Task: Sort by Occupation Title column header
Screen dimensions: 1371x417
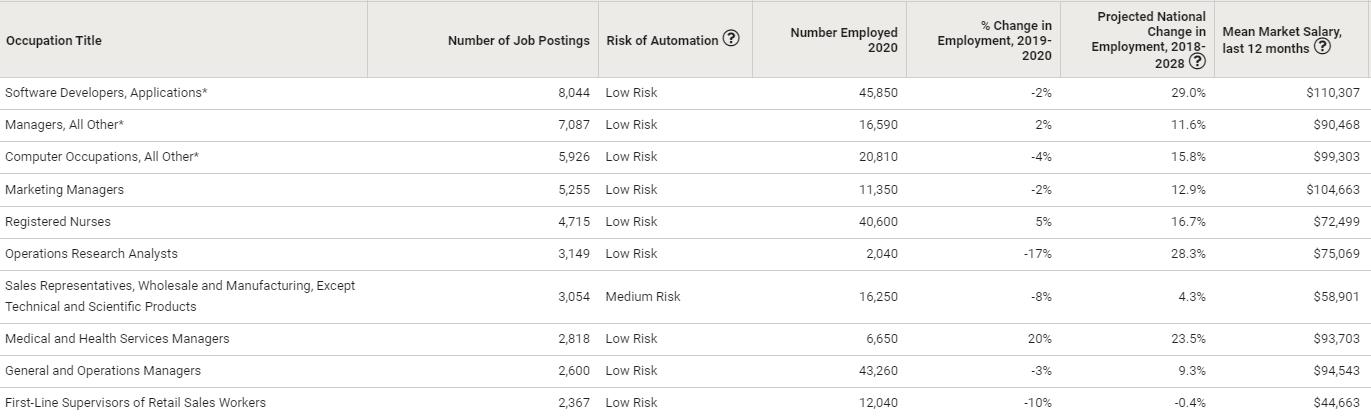Action: (54, 41)
